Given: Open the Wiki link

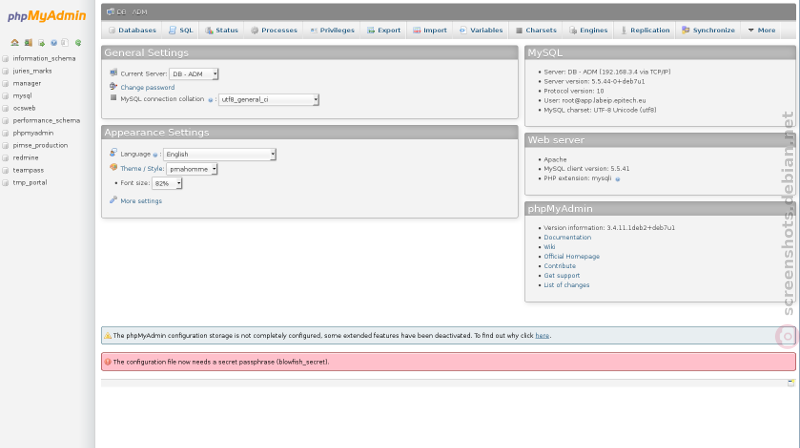Looking at the screenshot, I should click(x=549, y=247).
